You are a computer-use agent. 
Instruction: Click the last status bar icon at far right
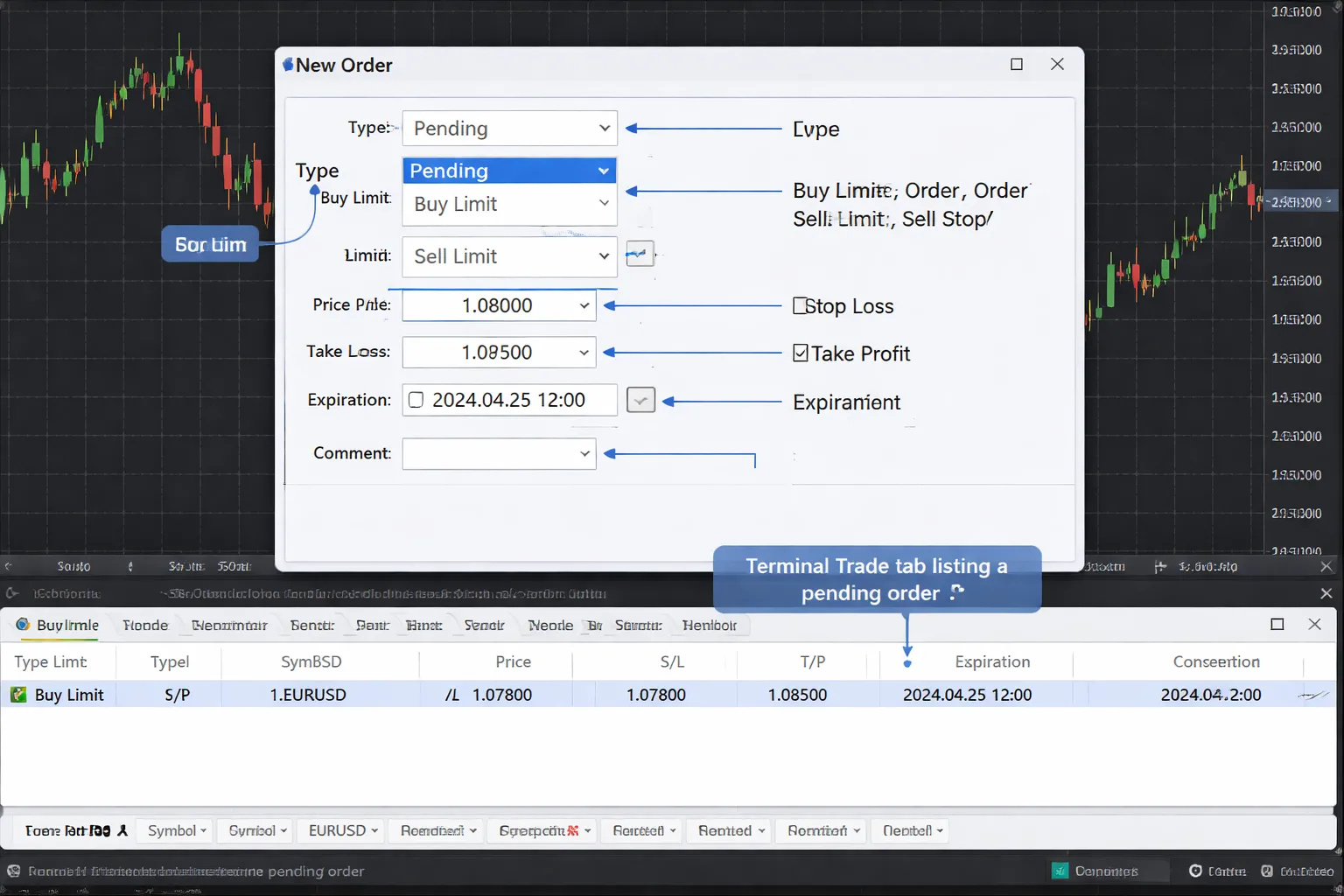(1266, 871)
